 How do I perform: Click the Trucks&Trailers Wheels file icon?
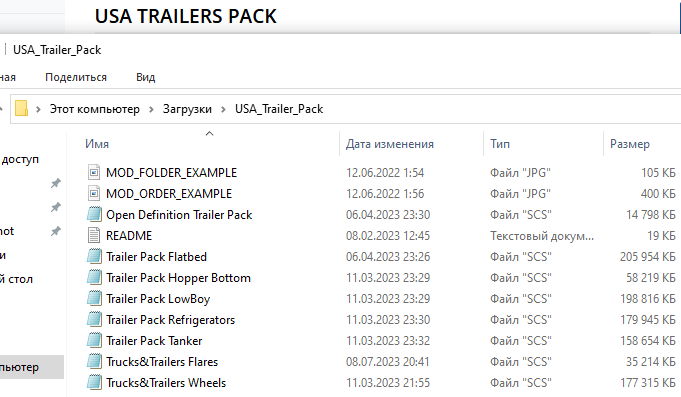tap(94, 383)
